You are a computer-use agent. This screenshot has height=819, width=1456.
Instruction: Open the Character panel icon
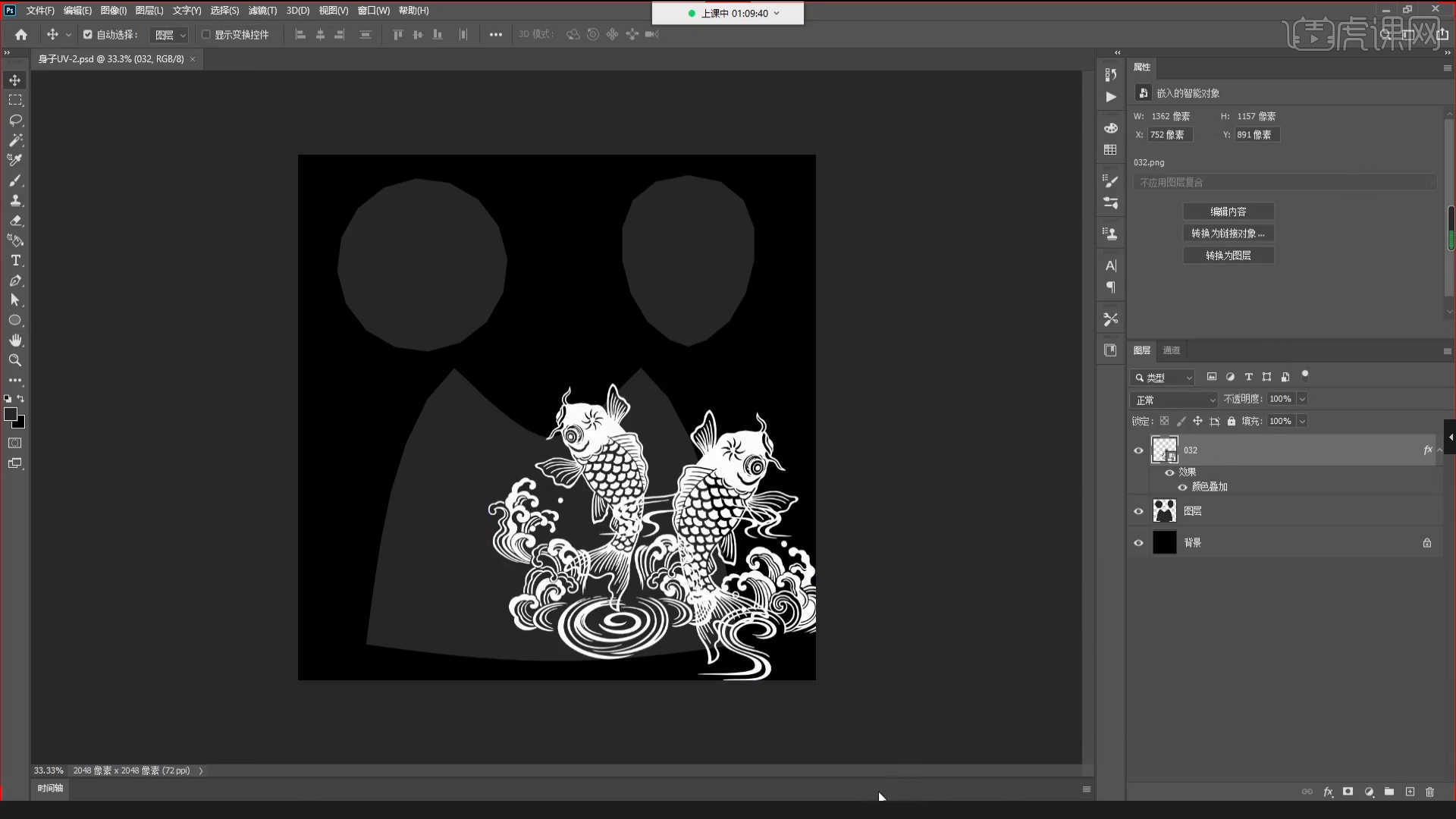point(1111,265)
